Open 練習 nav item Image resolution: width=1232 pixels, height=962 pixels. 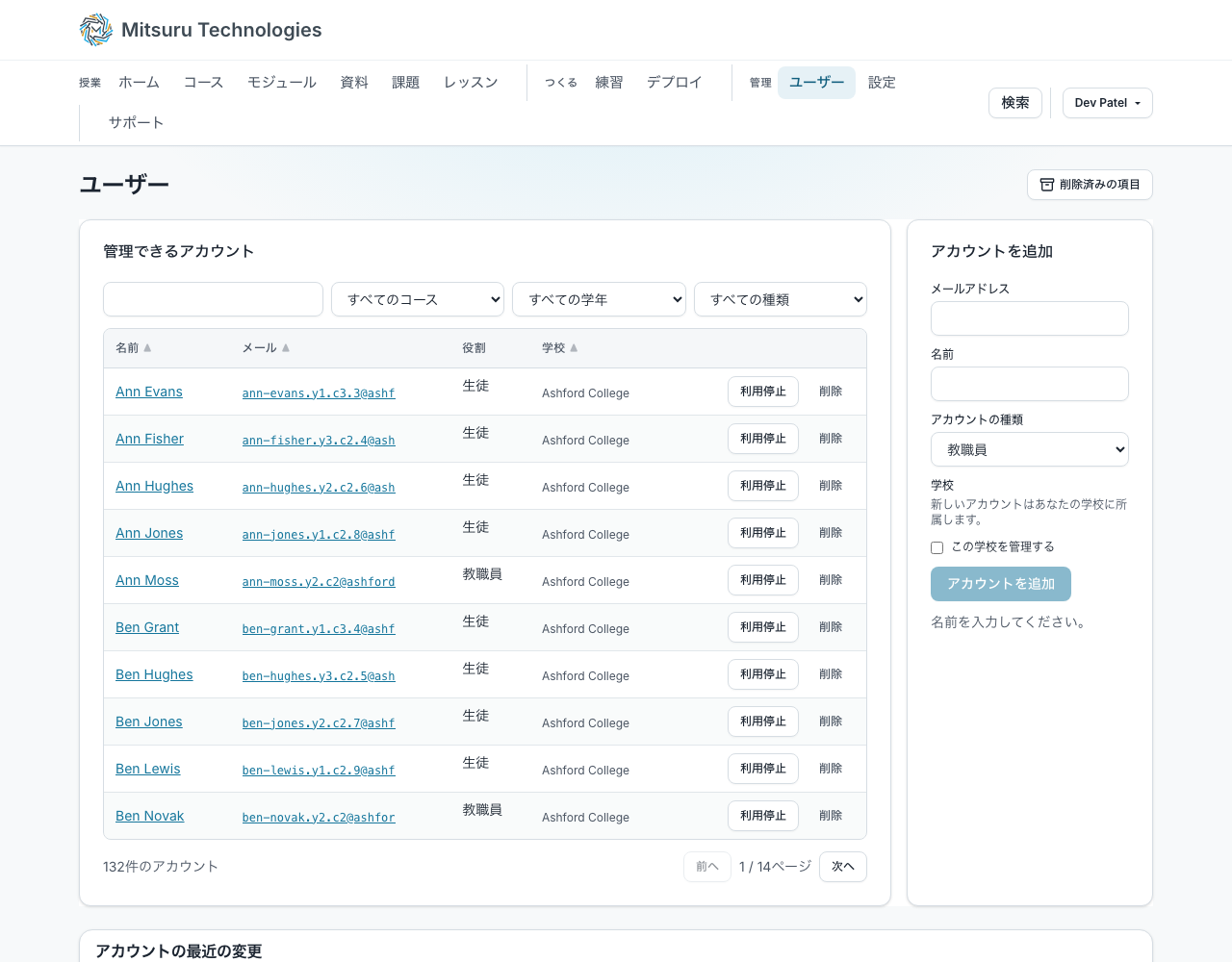pyautogui.click(x=609, y=83)
